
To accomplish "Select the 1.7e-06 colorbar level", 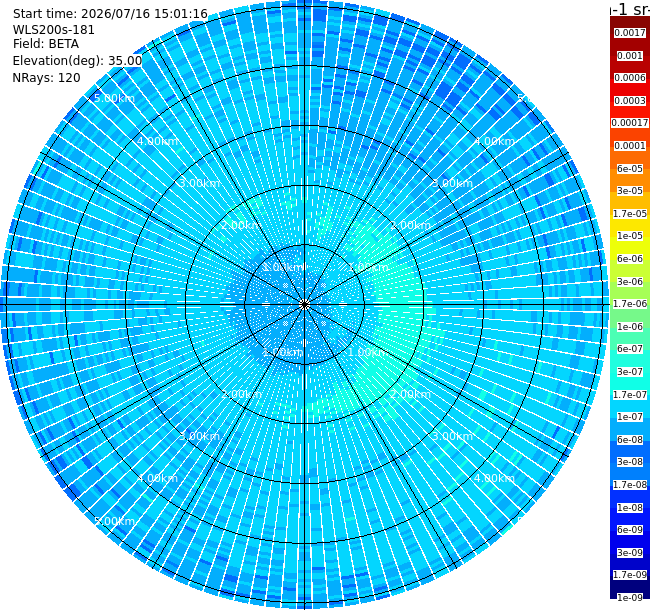I will [630, 304].
